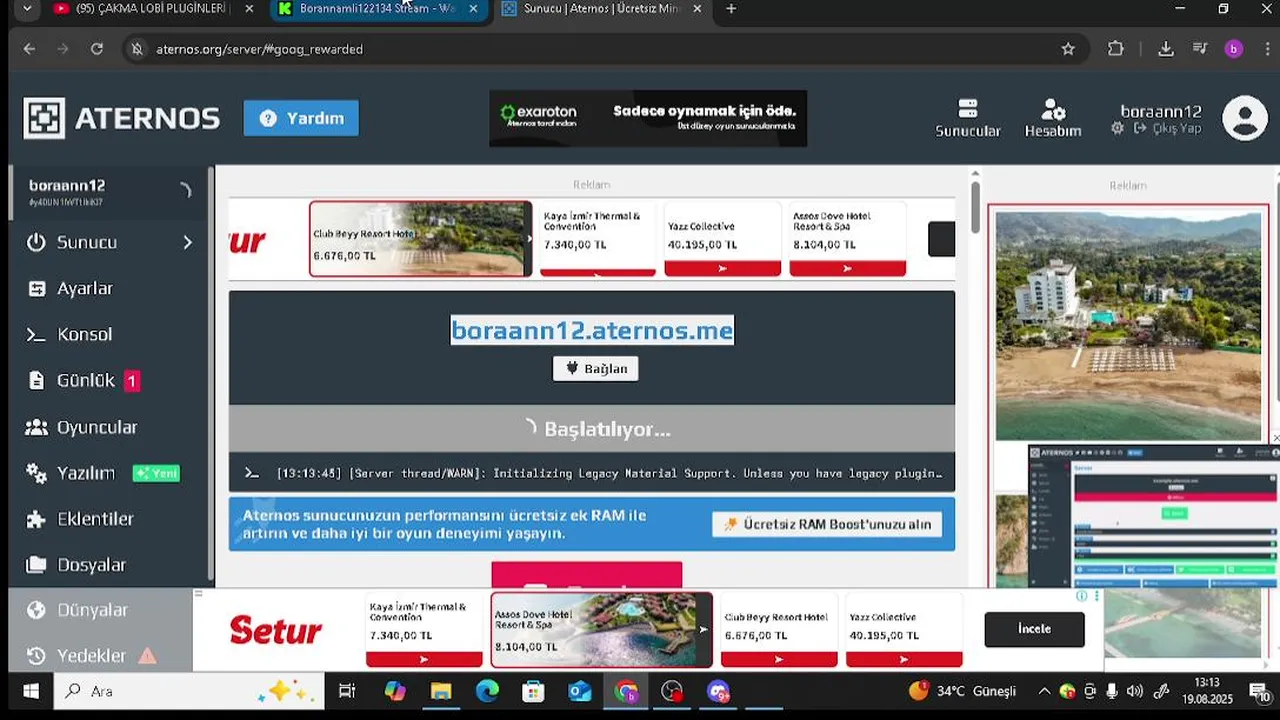Open Hesabım account icon
1280x720 pixels.
[1053, 118]
